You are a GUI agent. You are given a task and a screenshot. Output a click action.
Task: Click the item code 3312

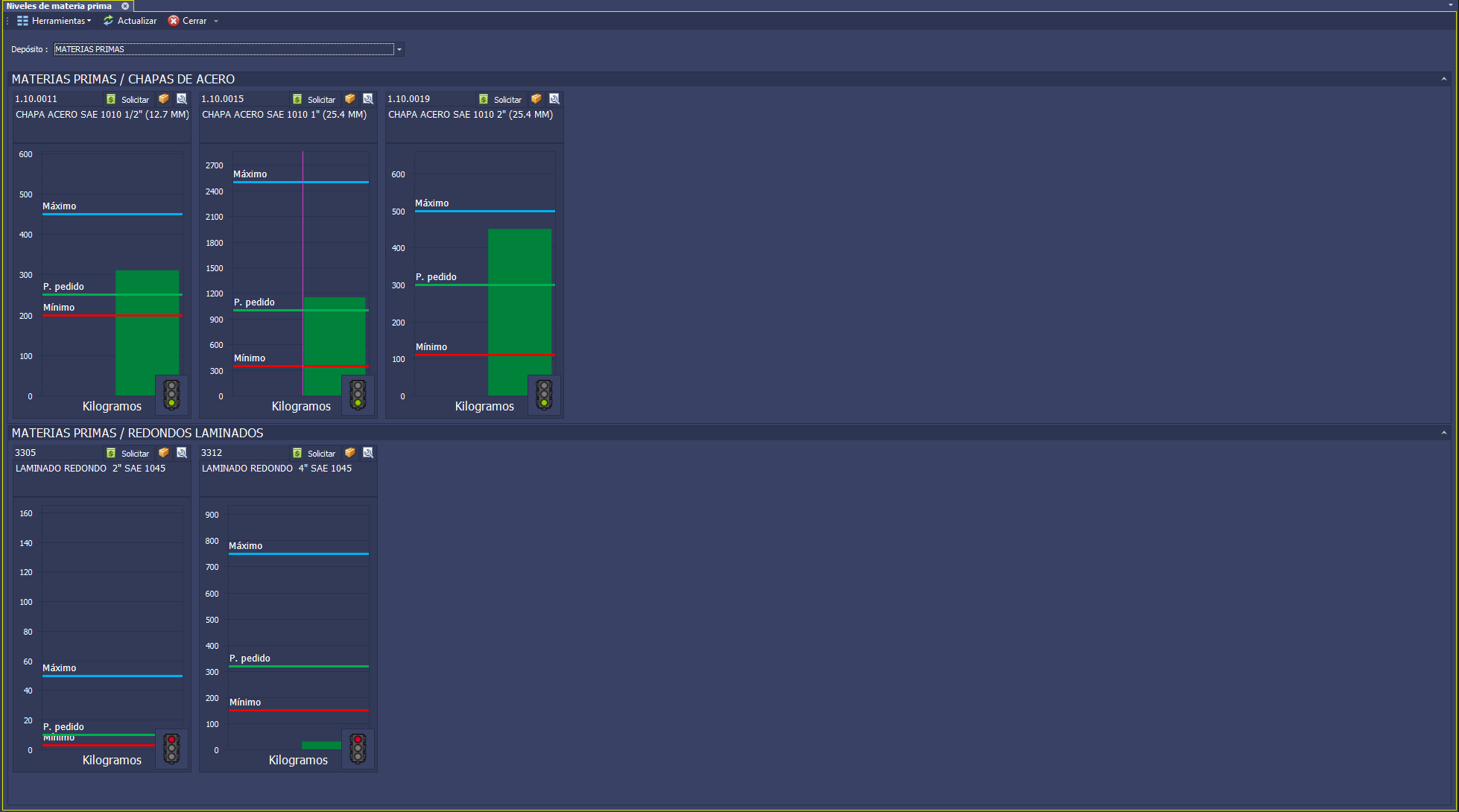click(x=212, y=453)
